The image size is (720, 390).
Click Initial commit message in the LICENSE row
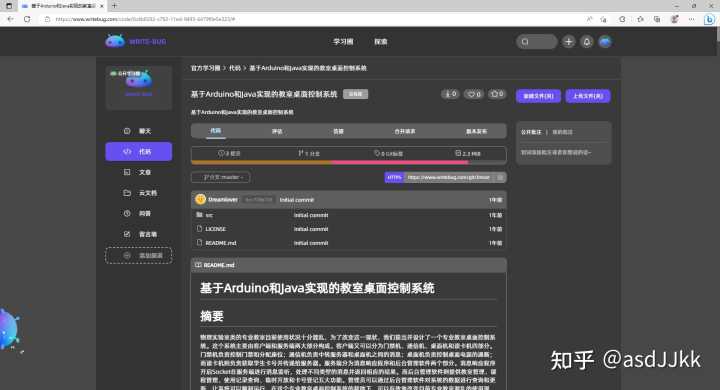point(311,229)
